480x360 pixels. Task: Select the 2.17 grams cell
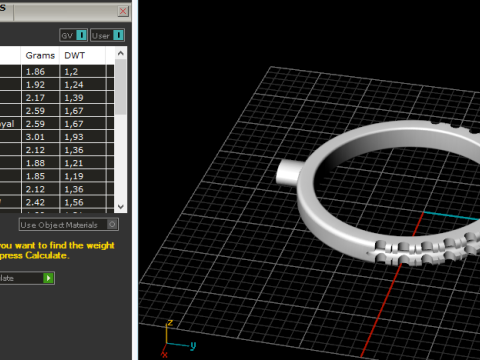(40, 98)
